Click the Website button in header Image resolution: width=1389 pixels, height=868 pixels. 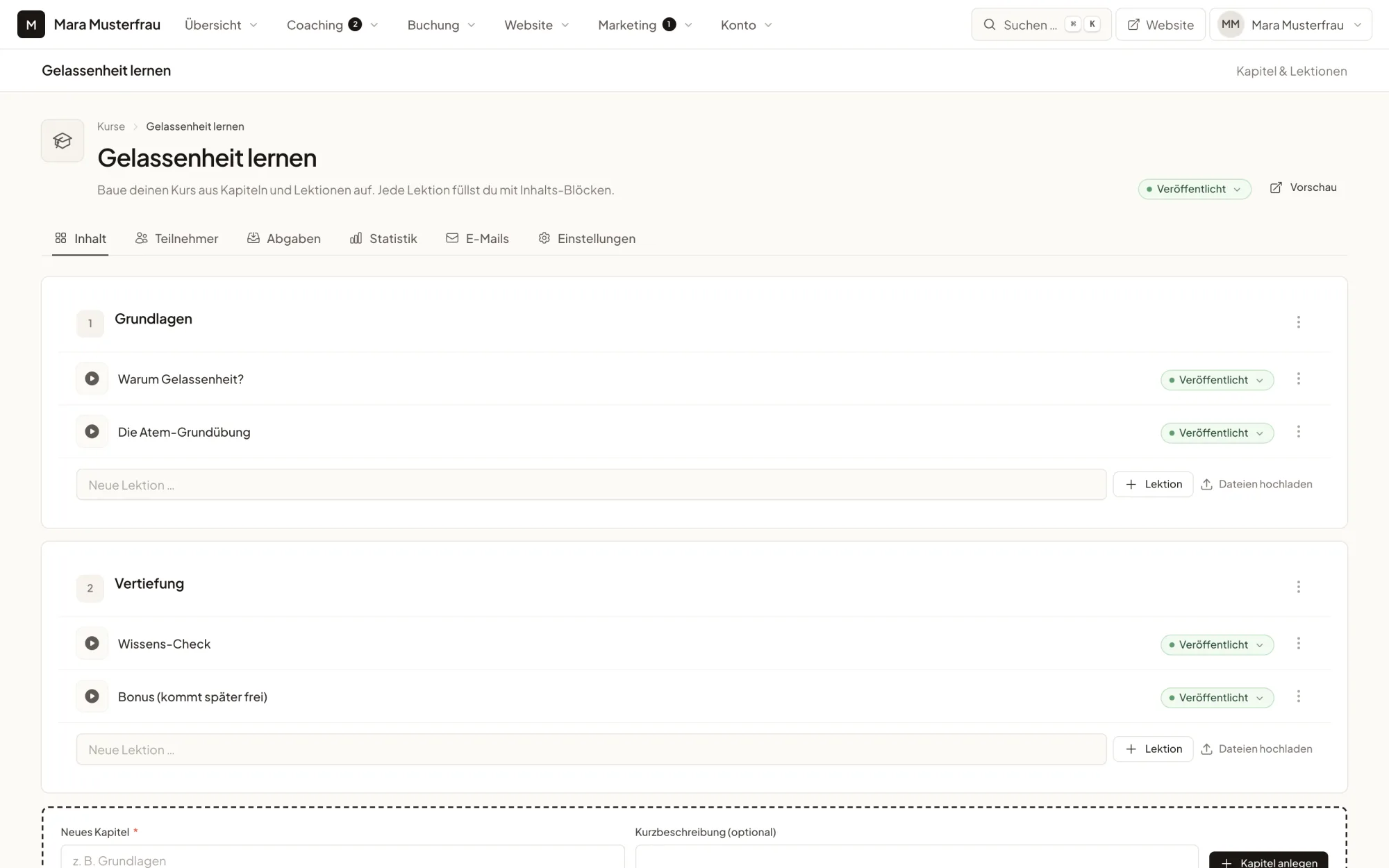pos(1161,25)
